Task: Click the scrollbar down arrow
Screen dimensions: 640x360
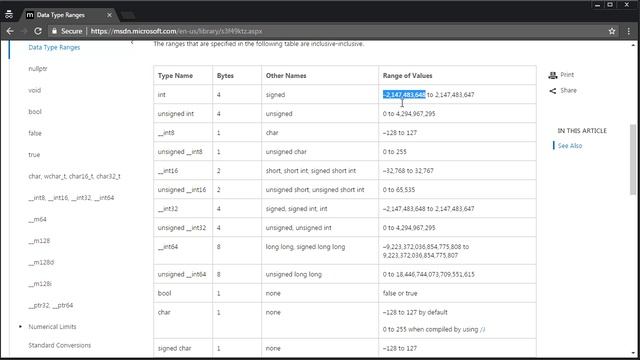Action: 633,353
